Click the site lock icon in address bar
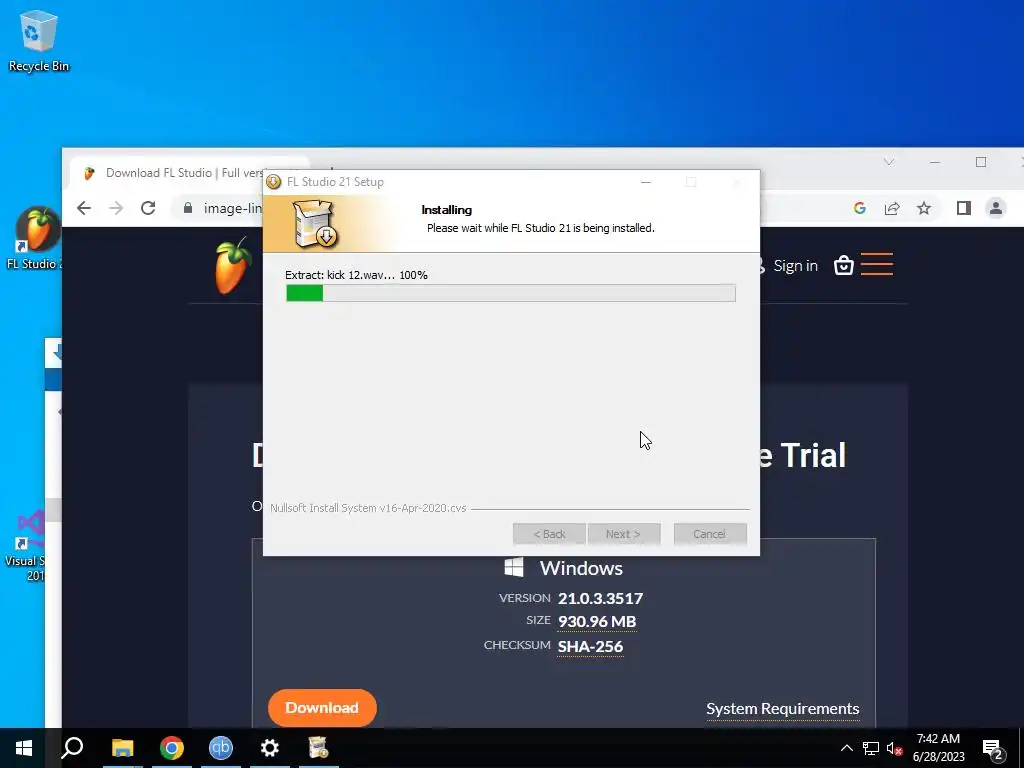 click(x=188, y=208)
